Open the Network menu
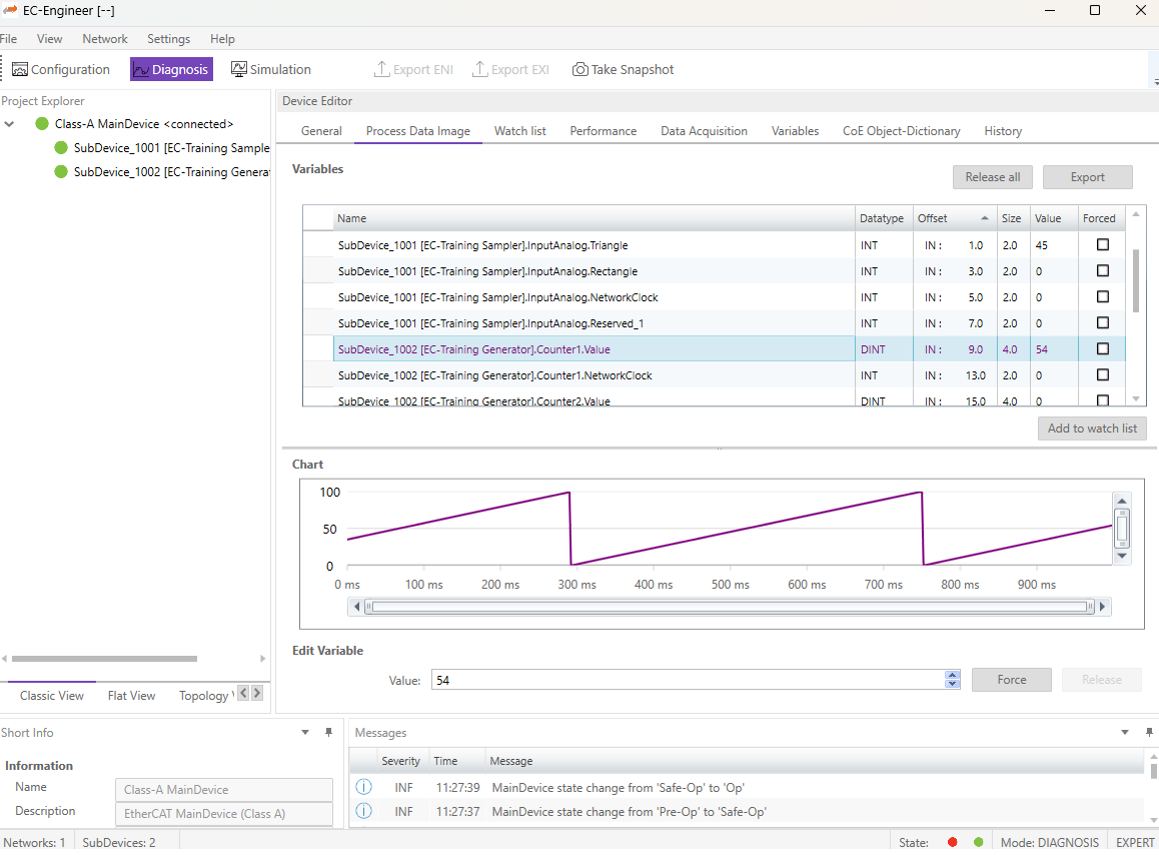This screenshot has width=1159, height=855. tap(105, 39)
